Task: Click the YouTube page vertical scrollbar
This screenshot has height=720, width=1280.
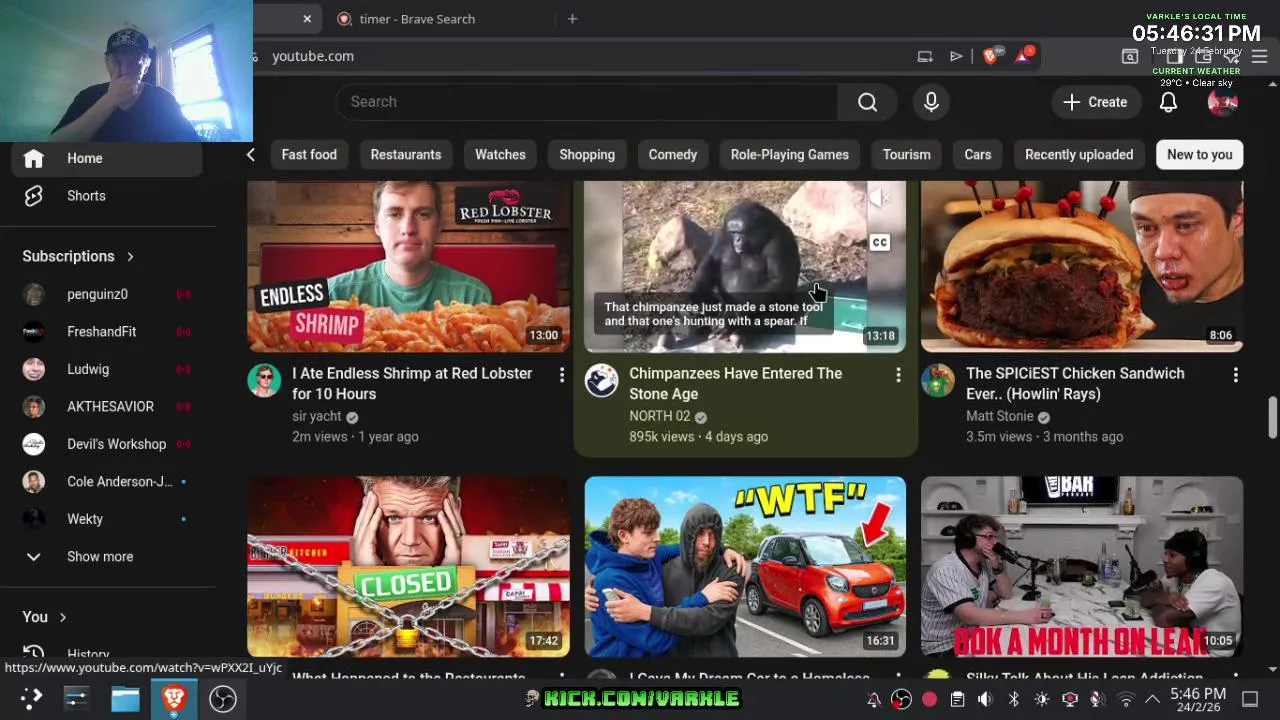Action: (x=1272, y=417)
